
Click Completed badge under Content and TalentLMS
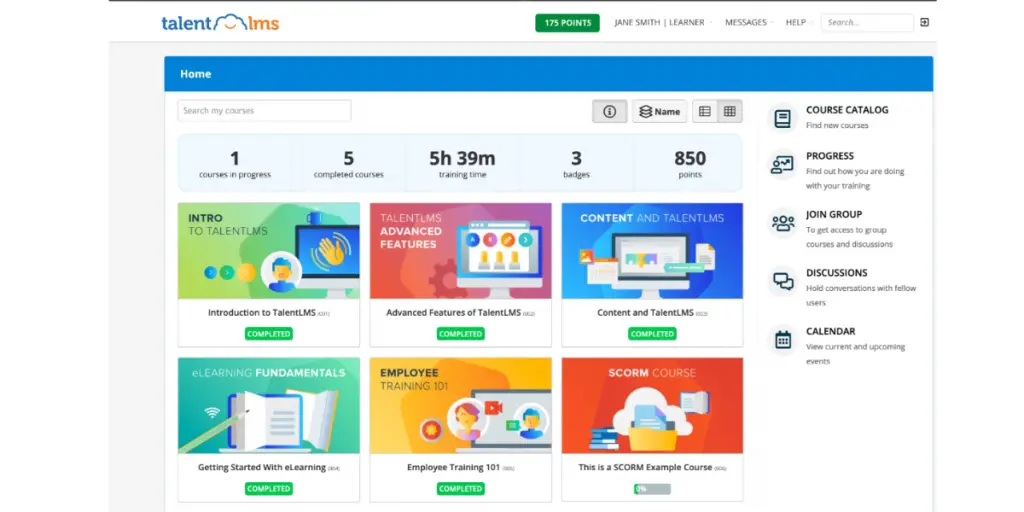point(652,334)
